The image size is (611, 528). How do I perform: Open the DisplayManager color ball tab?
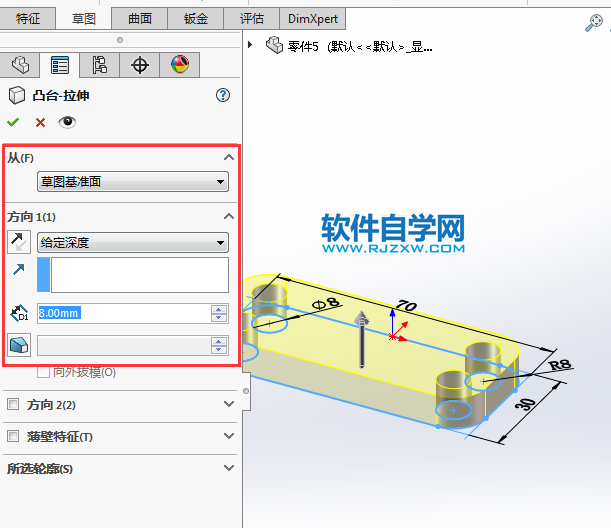[x=180, y=65]
